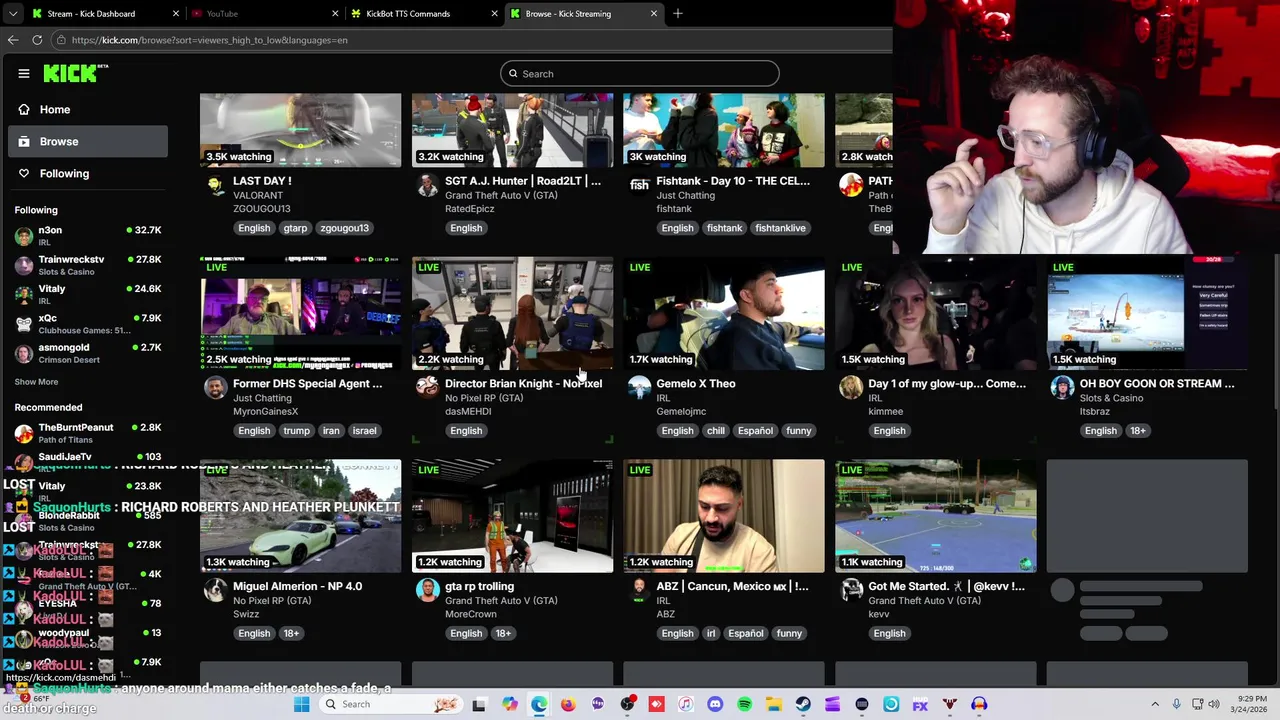
Task: Click the 'chill' tag on Gemelojmc stream
Action: tap(715, 431)
